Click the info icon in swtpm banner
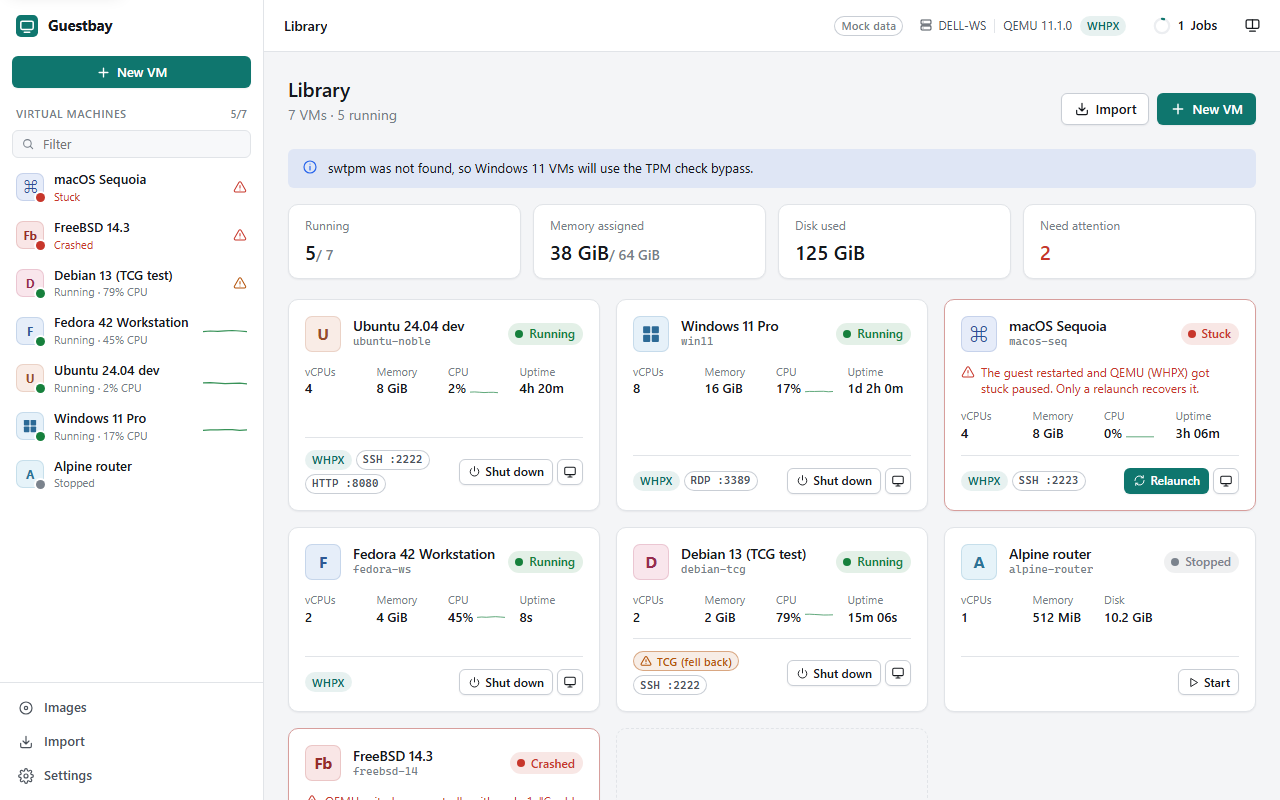Screen dimensions: 1280x800 pos(310,168)
